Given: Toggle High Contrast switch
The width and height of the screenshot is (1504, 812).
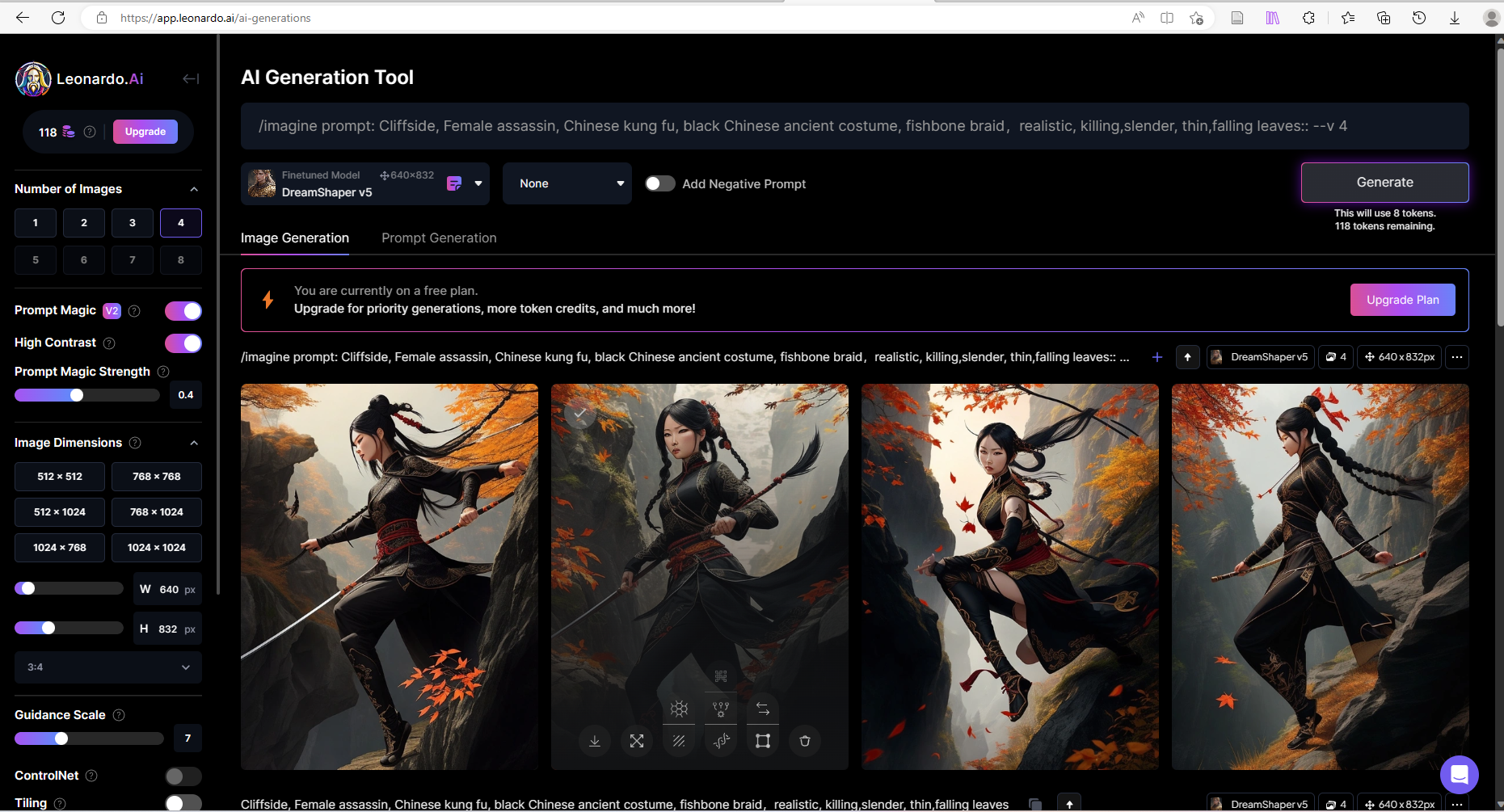Looking at the screenshot, I should pos(183,343).
